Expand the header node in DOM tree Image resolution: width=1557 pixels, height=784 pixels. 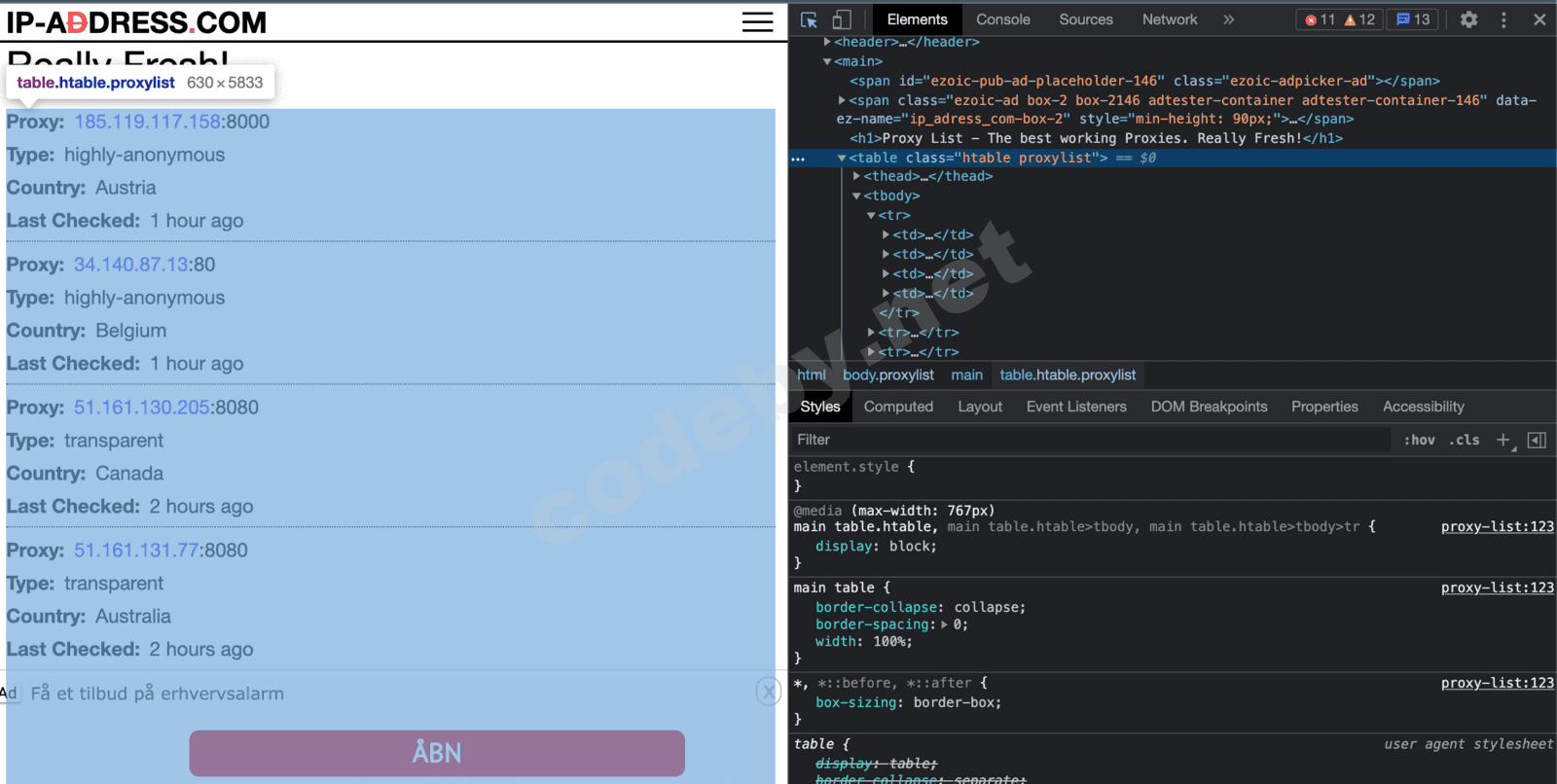[x=827, y=42]
